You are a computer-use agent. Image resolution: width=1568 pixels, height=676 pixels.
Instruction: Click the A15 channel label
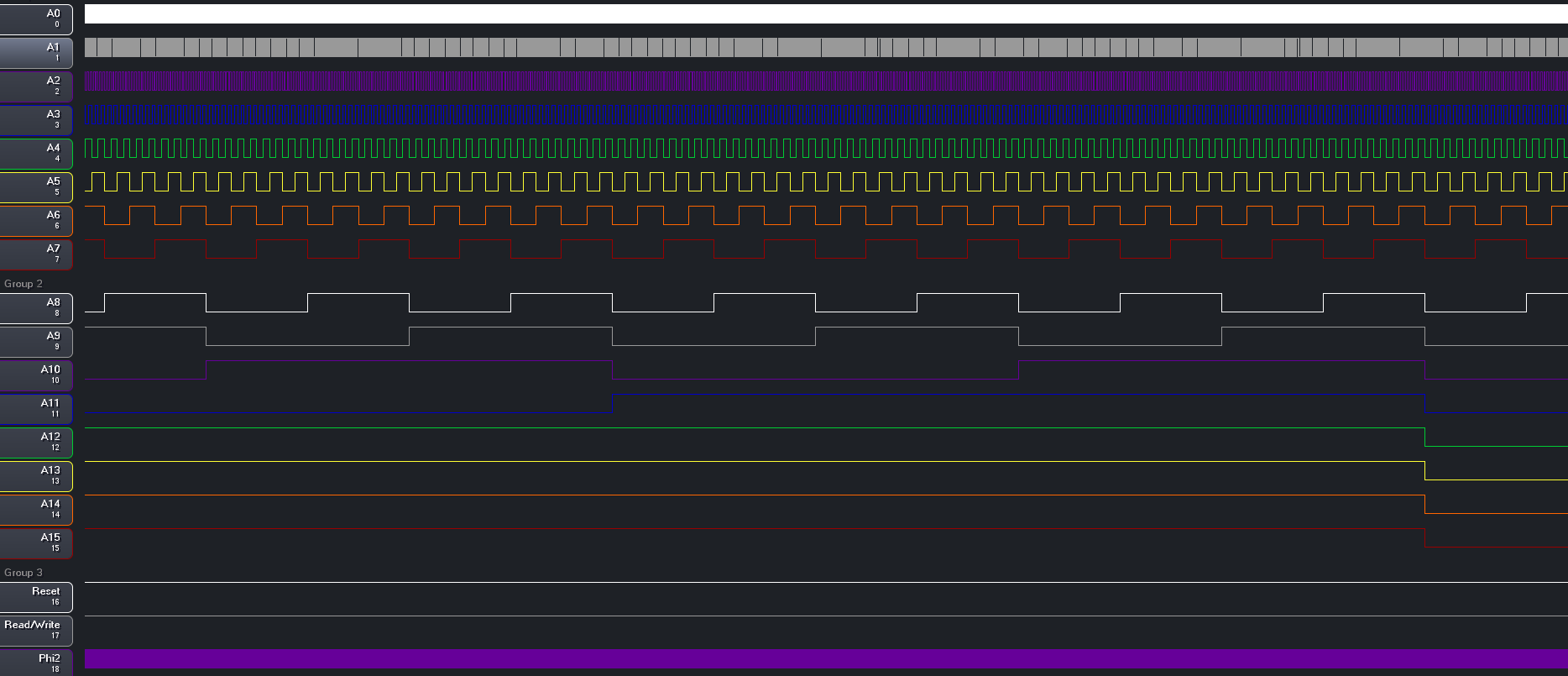coord(36,542)
